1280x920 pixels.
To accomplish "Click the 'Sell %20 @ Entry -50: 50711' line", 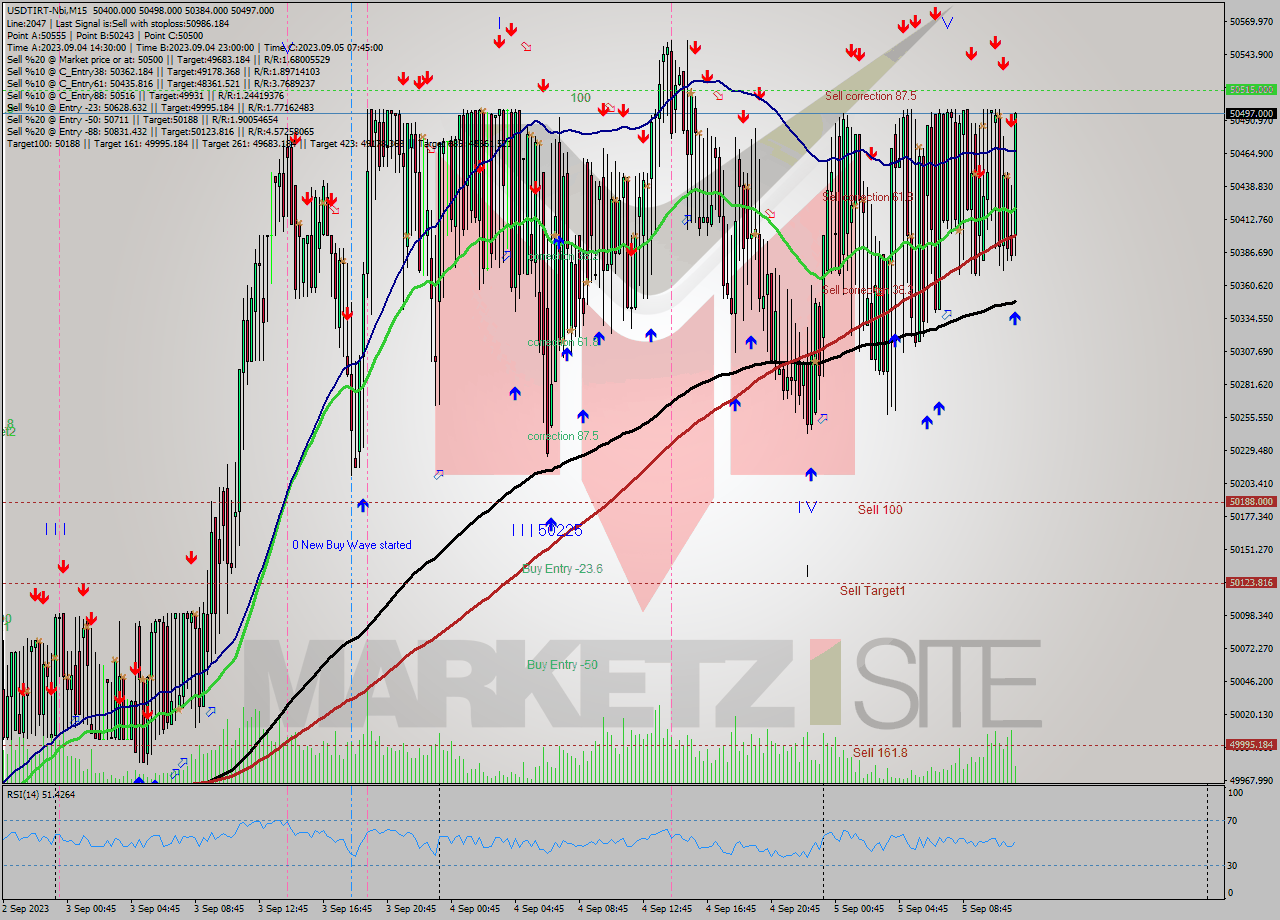I will (x=142, y=120).
